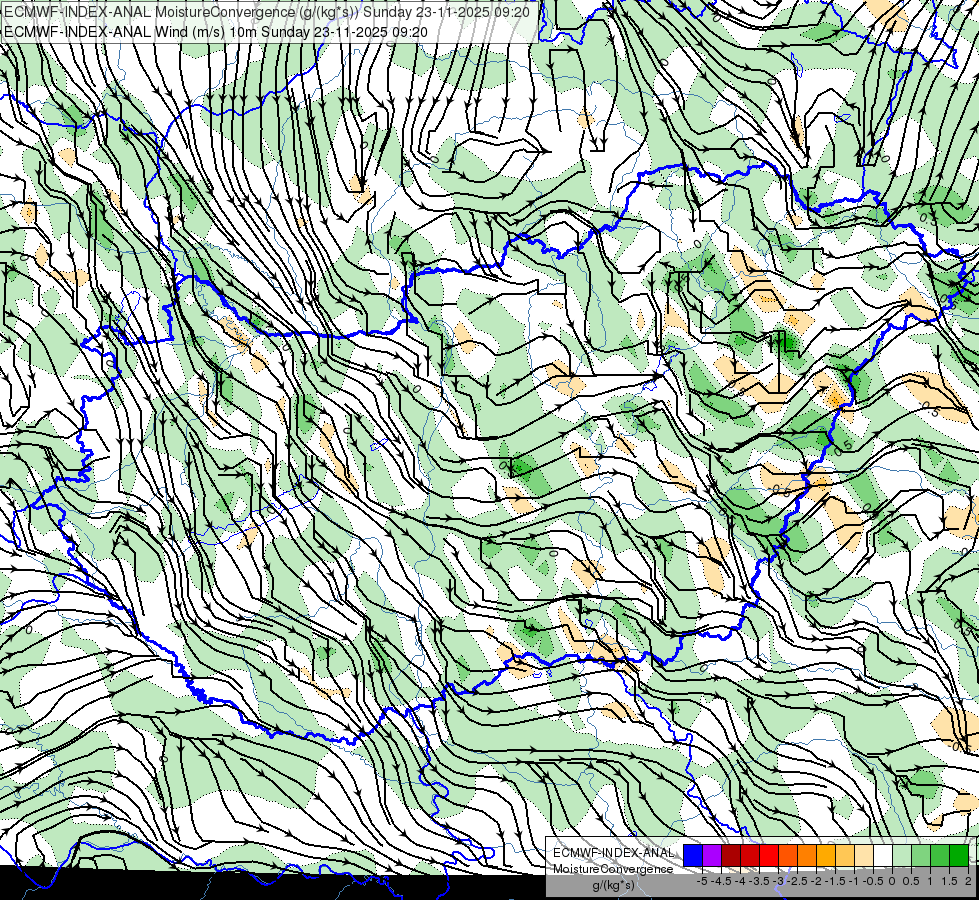The width and height of the screenshot is (979, 900).
Task: Click the legend unit g/(kg*s)
Action: pyautogui.click(x=613, y=886)
